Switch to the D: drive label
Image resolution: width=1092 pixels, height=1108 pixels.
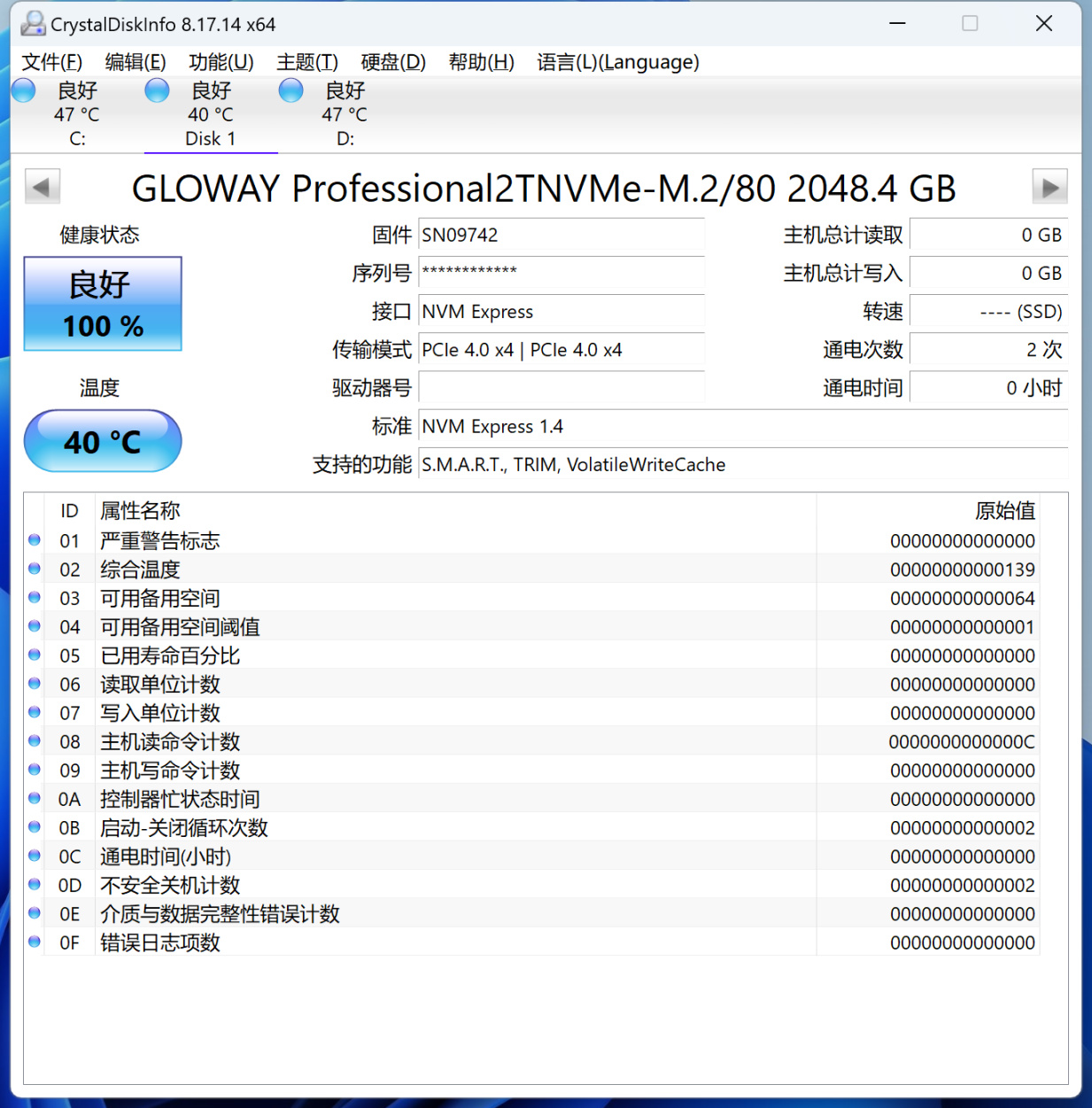pos(345,139)
